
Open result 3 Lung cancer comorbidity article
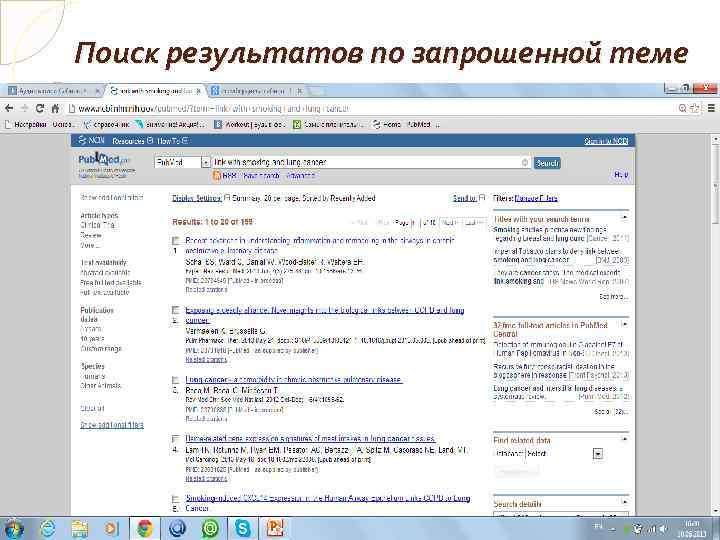click(x=294, y=380)
